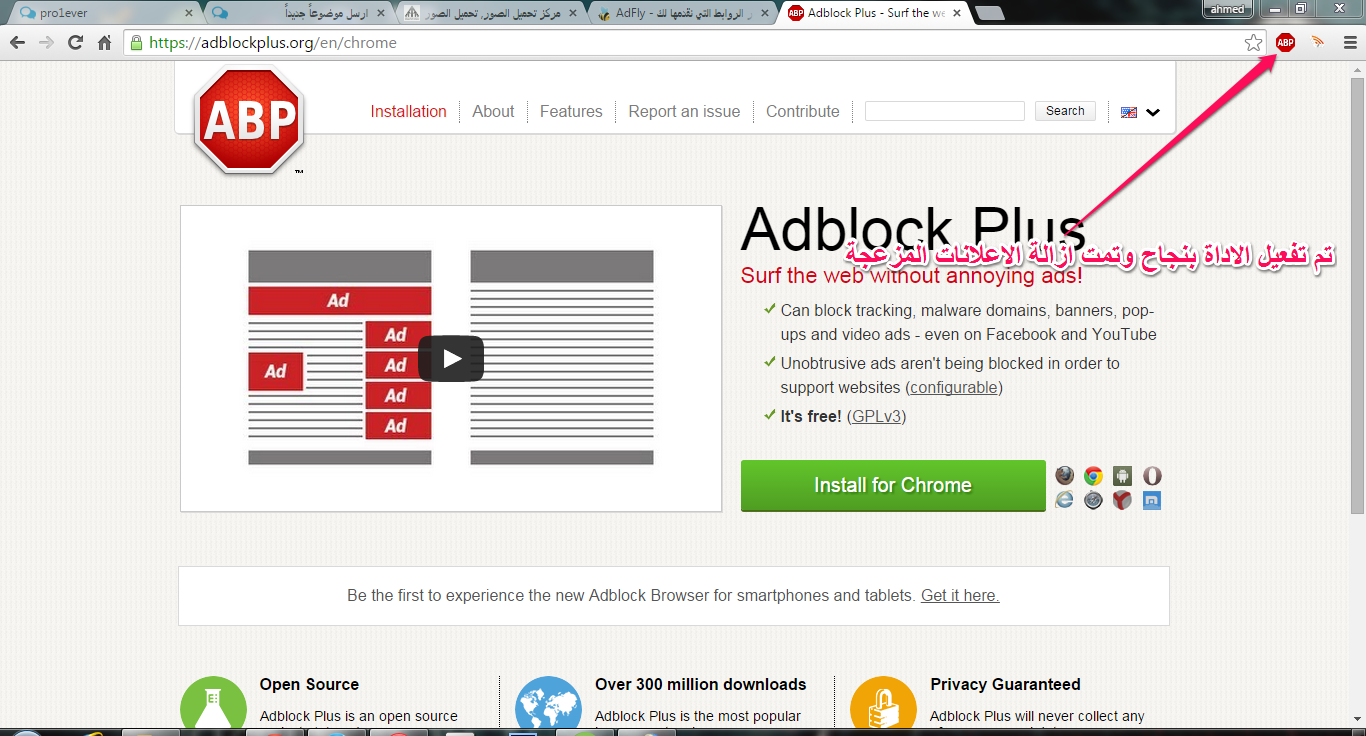Select the Yandex browser icon
Viewport: 1366px width, 736px height.
(x=1122, y=500)
